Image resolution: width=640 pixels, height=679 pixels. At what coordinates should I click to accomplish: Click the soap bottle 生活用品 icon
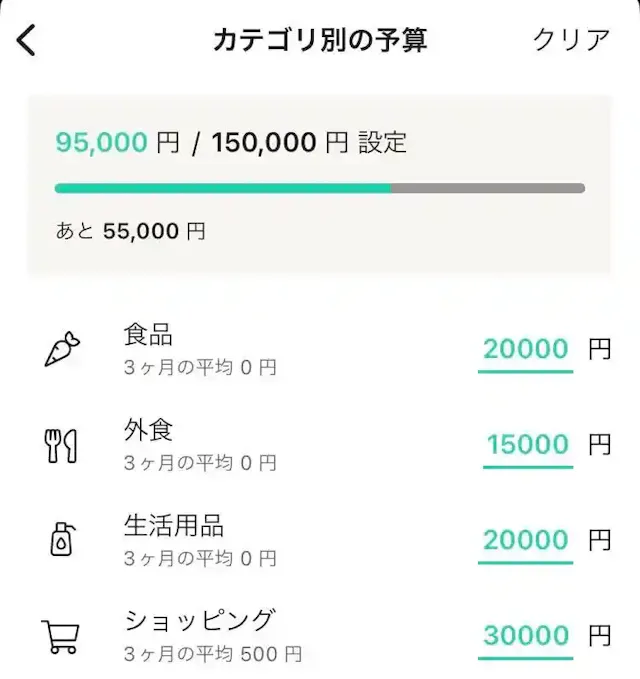62,540
